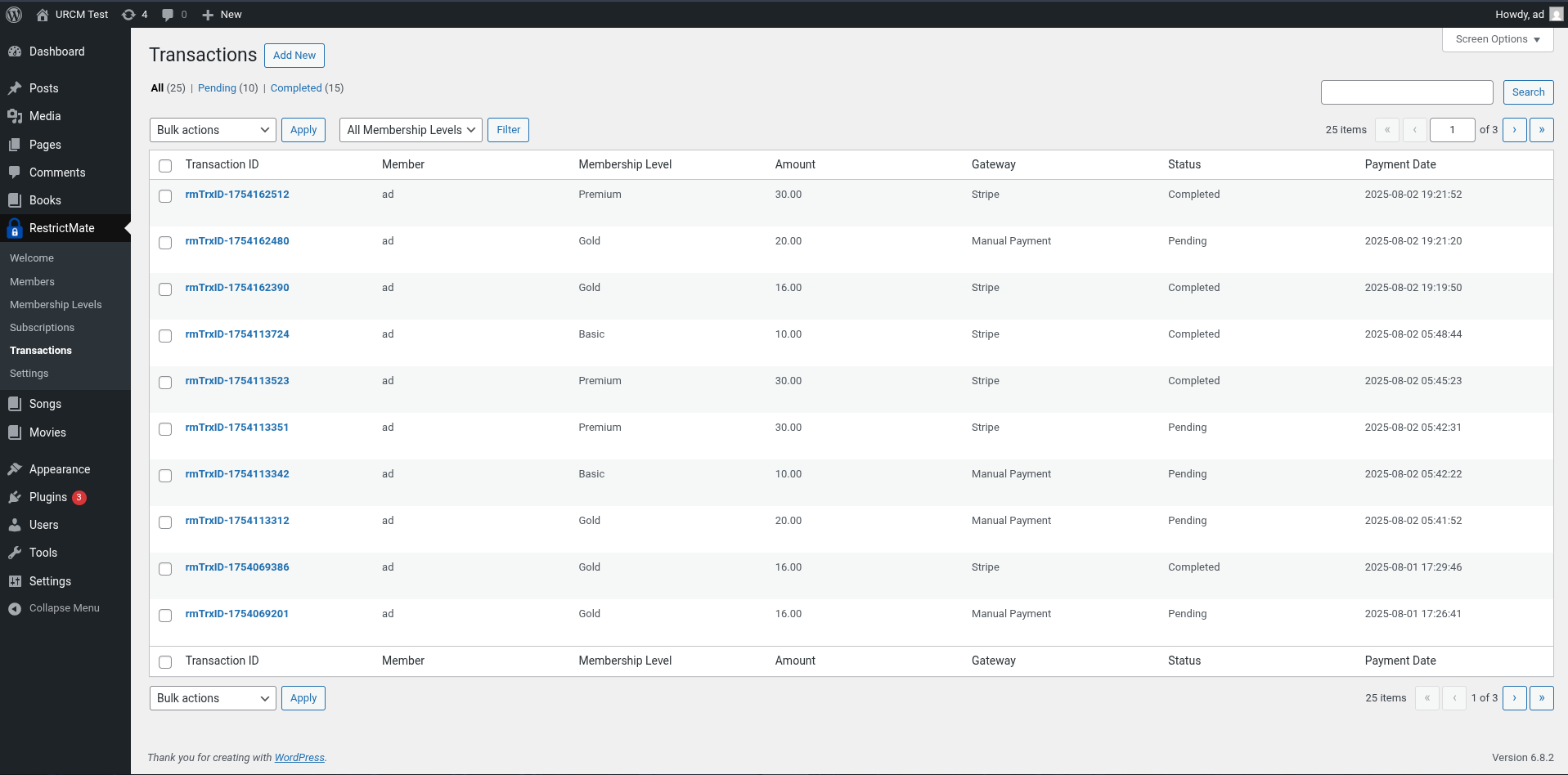This screenshot has width=1568, height=775.
Task: Check the row rmTrxID-1754113724
Action: pos(165,336)
